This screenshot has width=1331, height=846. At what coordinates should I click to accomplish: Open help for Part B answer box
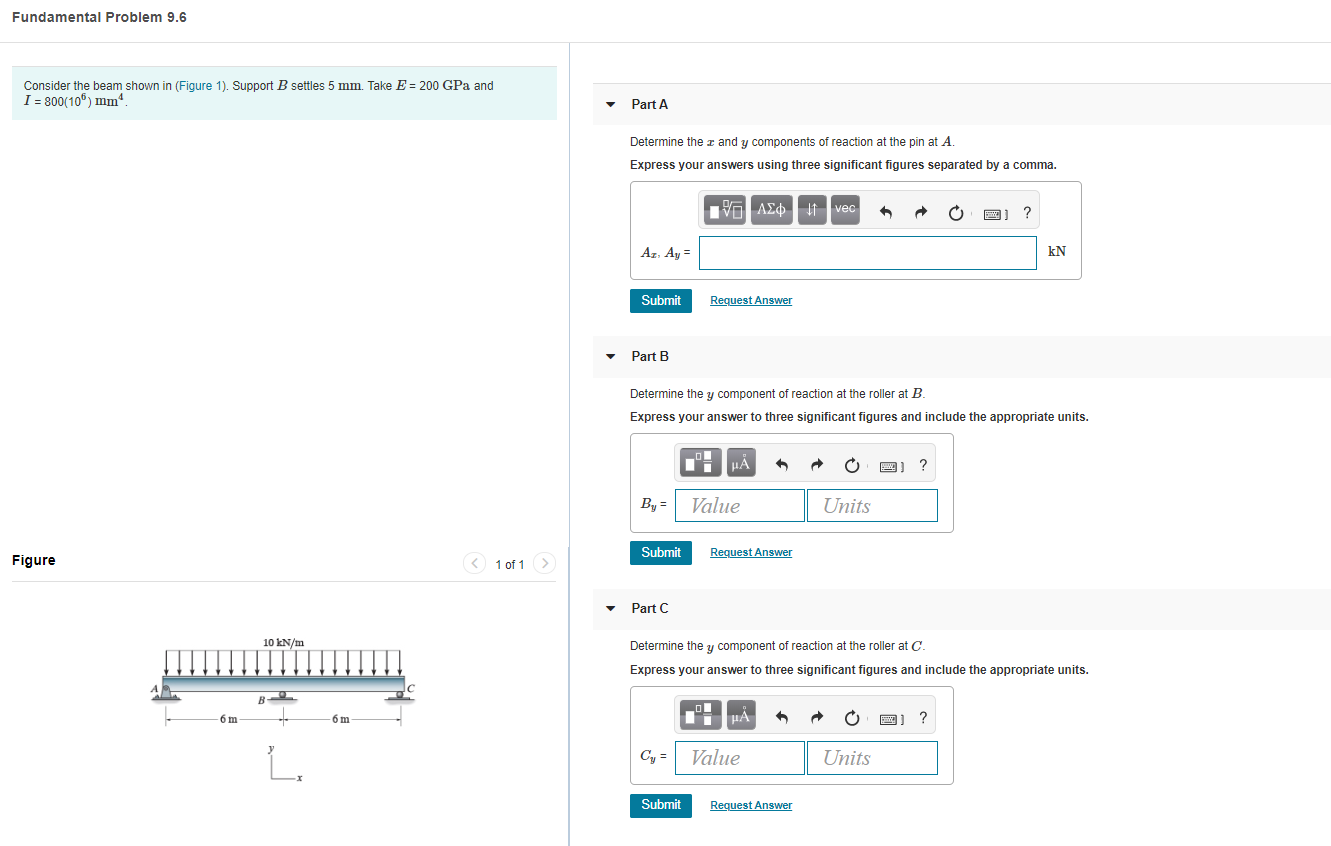(x=923, y=465)
